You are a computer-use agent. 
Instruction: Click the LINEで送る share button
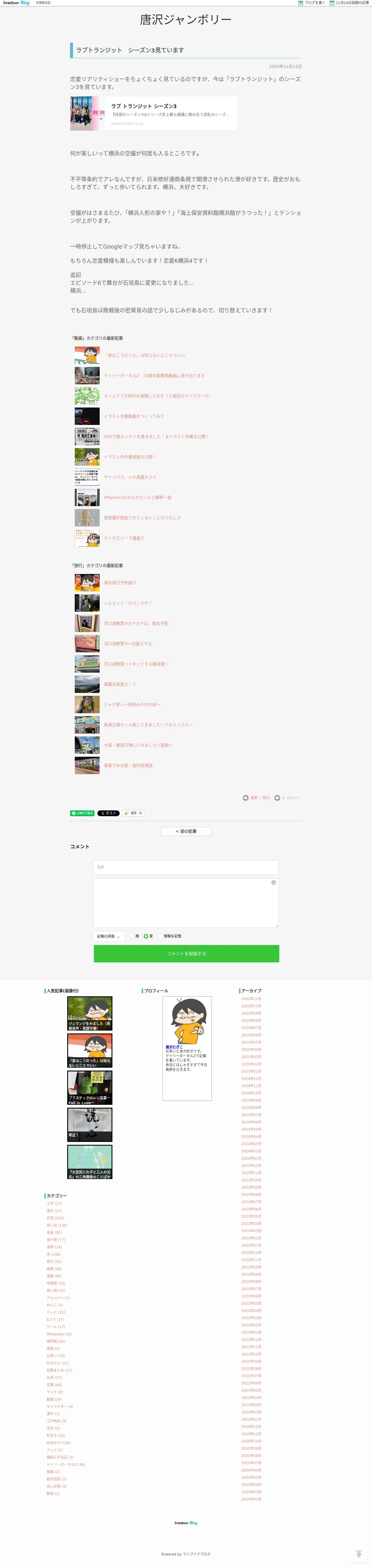pyautogui.click(x=82, y=813)
